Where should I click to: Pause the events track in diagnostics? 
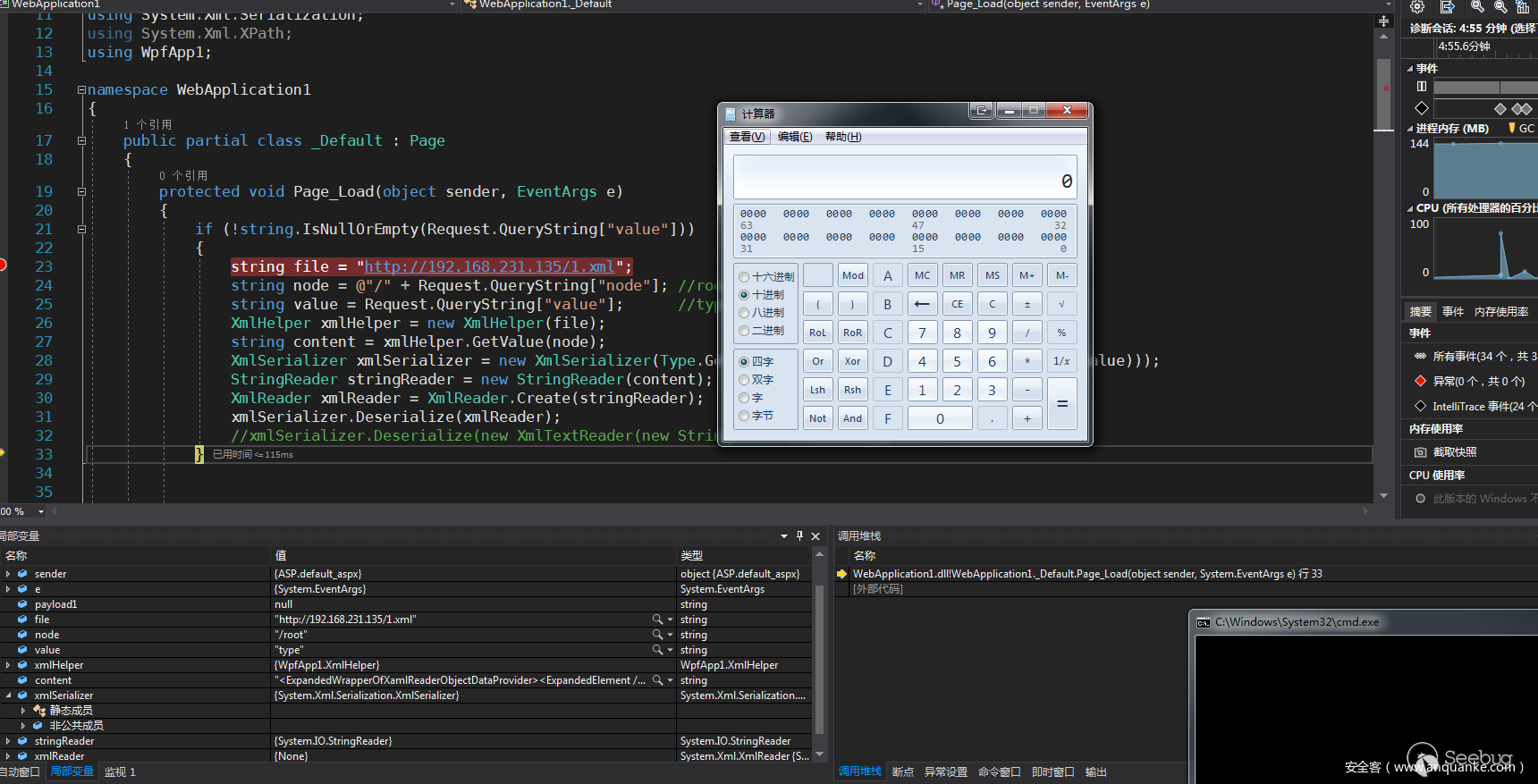coord(1422,87)
